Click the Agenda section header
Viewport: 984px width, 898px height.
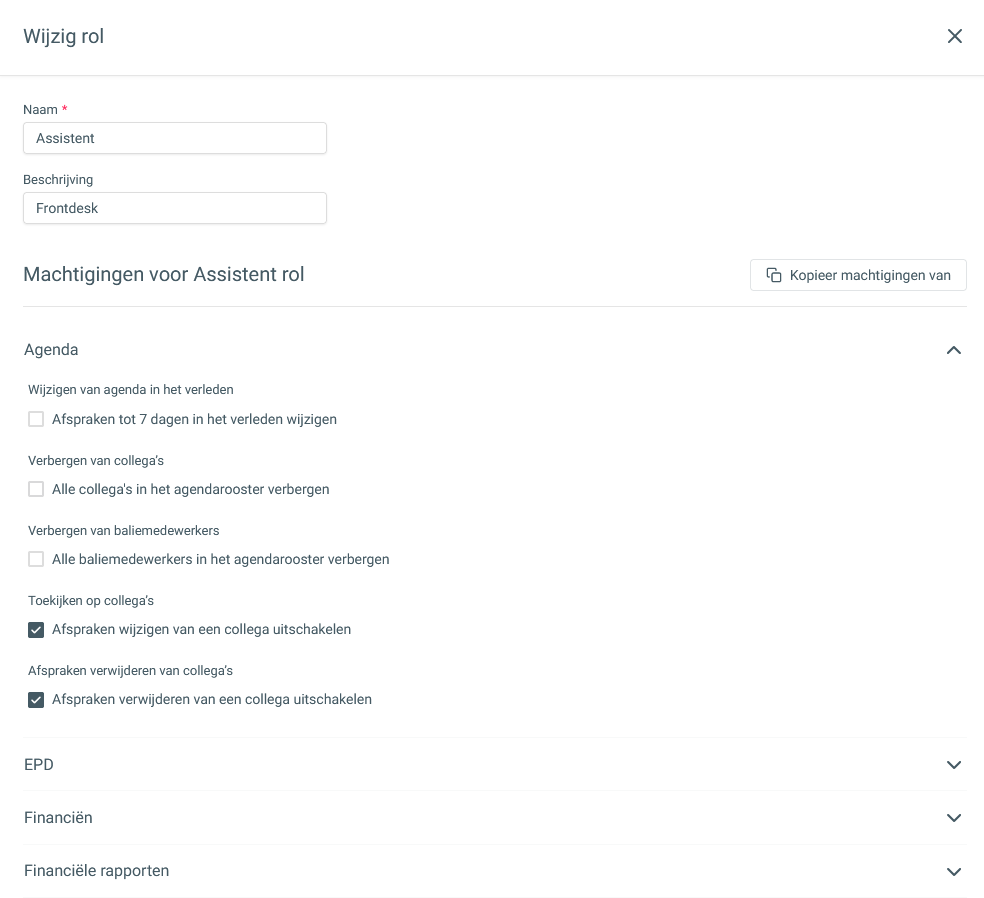click(495, 350)
